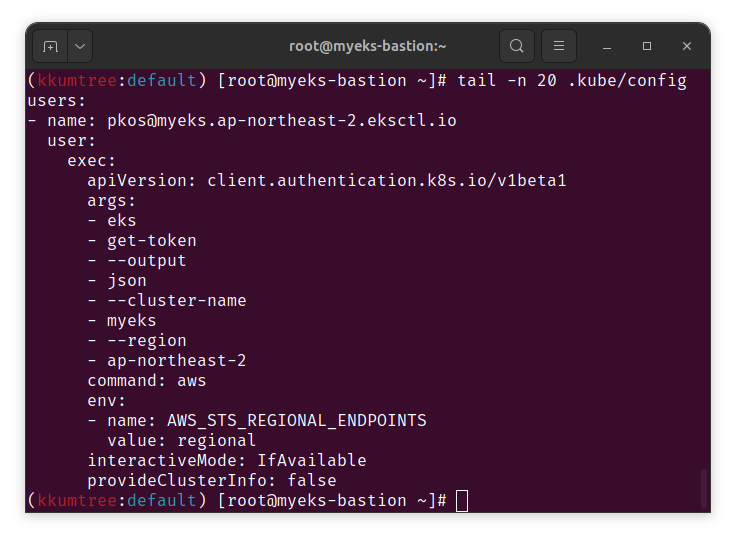Click the value: regional line
736x541 pixels.
click(182, 441)
